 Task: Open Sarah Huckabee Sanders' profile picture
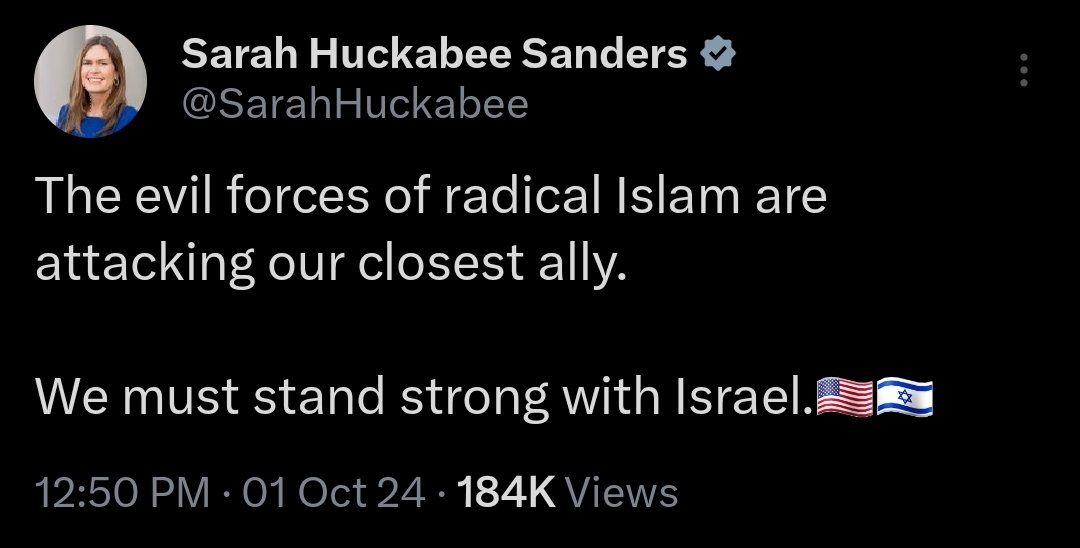click(x=91, y=81)
